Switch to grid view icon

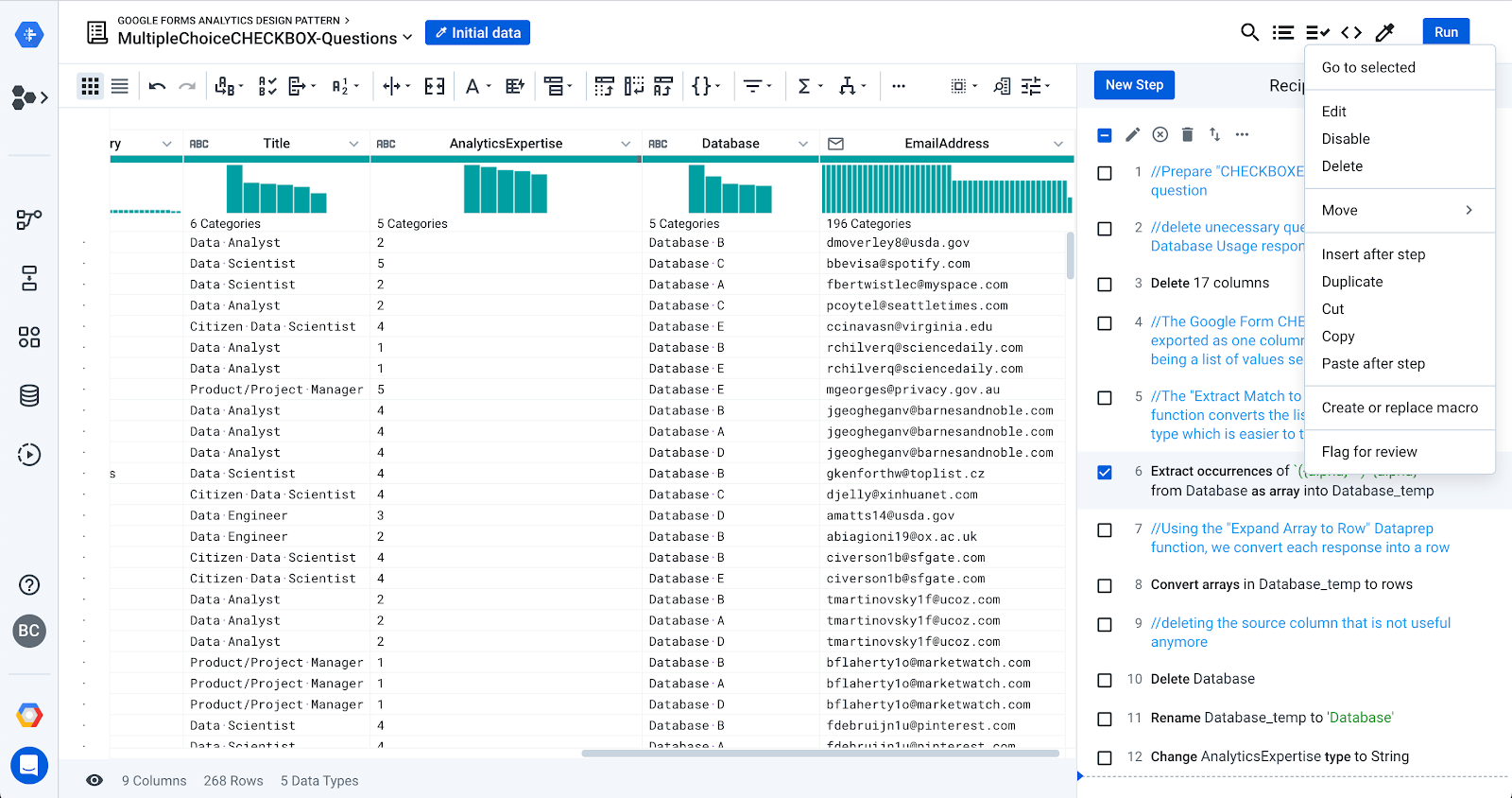pos(90,87)
